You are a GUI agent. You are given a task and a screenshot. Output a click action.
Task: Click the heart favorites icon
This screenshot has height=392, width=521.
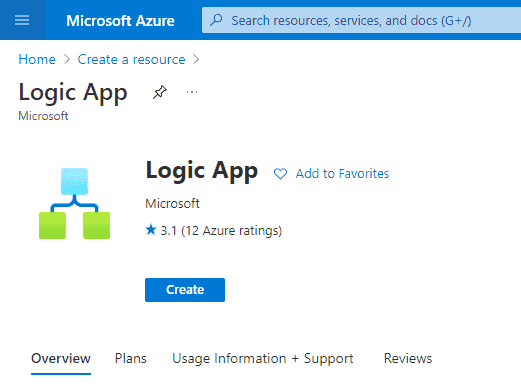point(280,174)
